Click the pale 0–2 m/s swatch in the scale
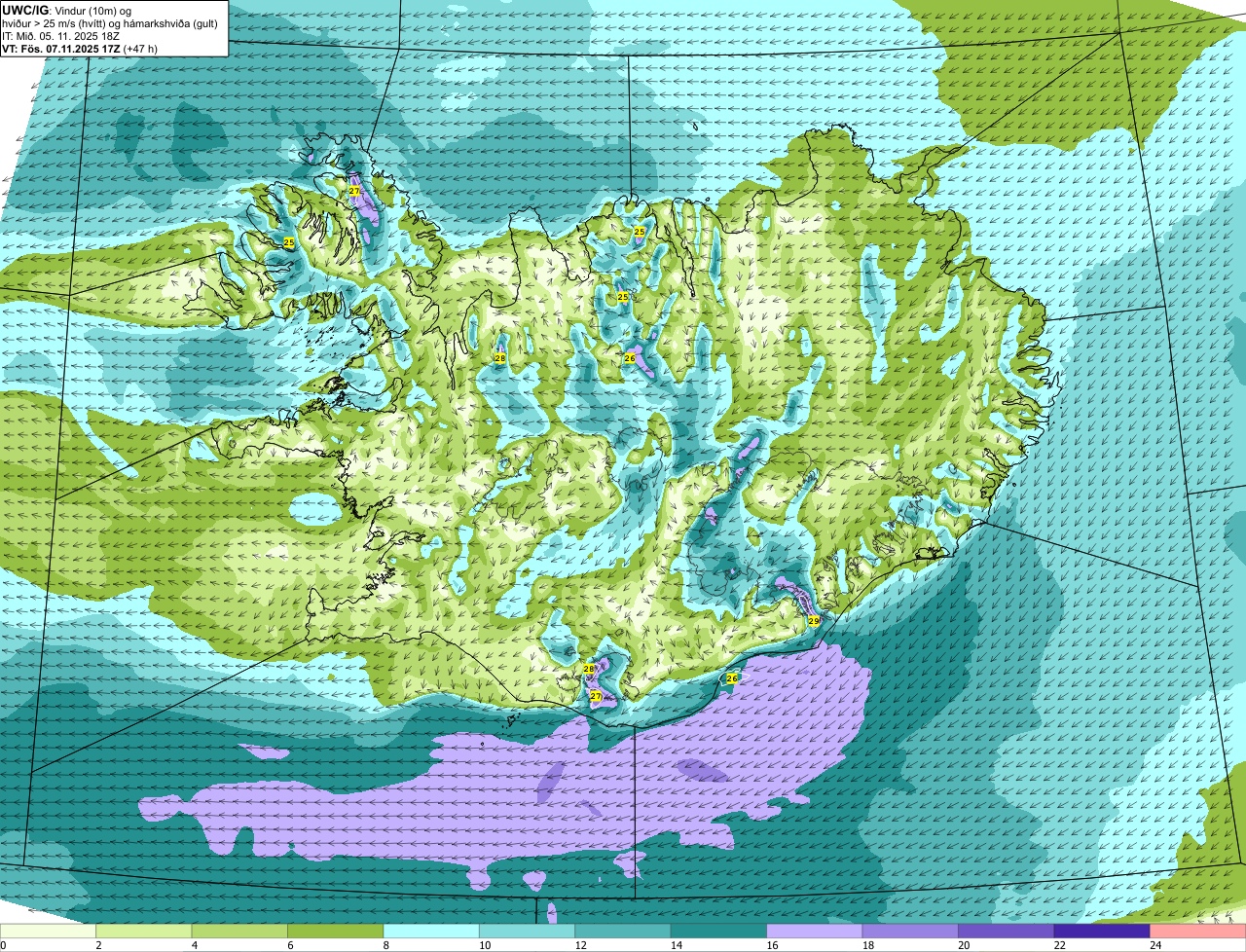The width and height of the screenshot is (1246, 952). pos(49,932)
